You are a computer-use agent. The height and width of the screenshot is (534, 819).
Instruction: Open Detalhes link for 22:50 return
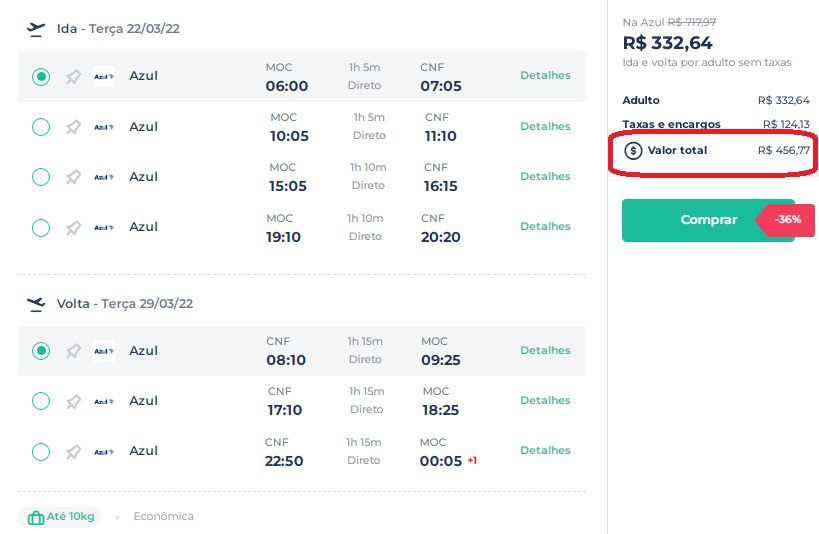click(x=545, y=450)
